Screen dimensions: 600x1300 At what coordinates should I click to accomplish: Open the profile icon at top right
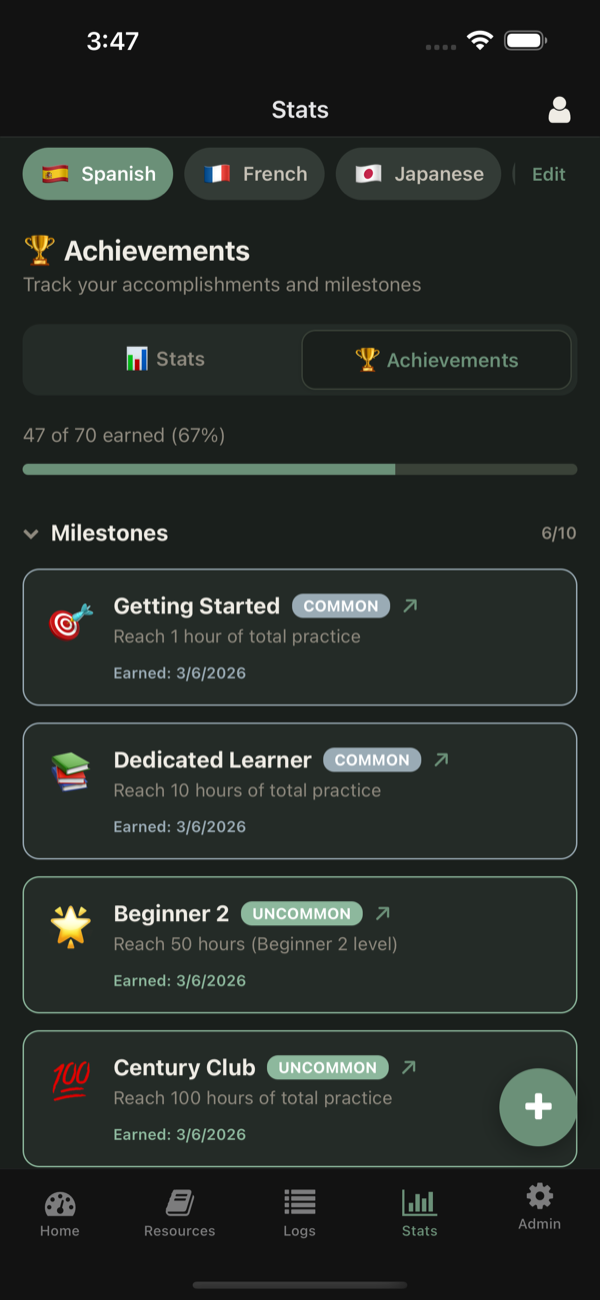click(559, 110)
